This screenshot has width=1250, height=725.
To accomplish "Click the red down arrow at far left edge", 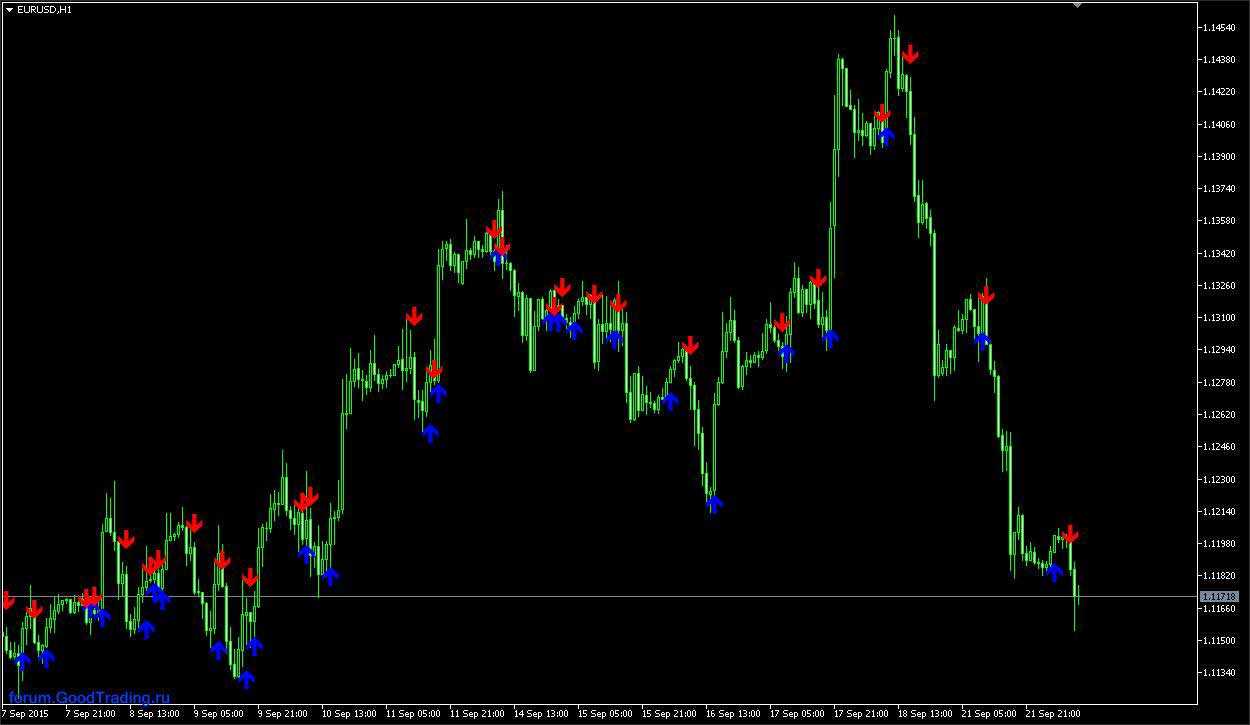I will click(x=8, y=600).
